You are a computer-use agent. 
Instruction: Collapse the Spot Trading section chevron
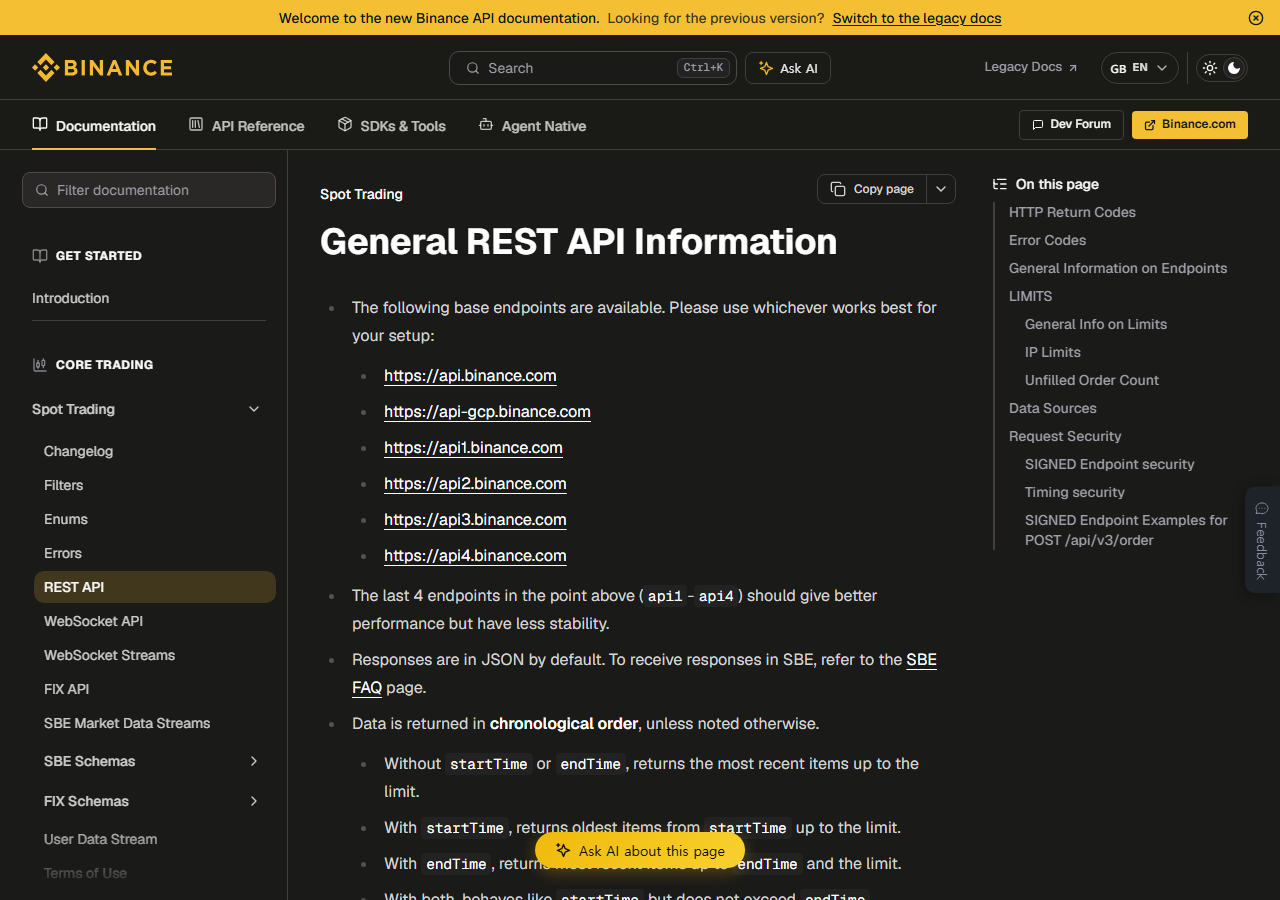click(254, 409)
